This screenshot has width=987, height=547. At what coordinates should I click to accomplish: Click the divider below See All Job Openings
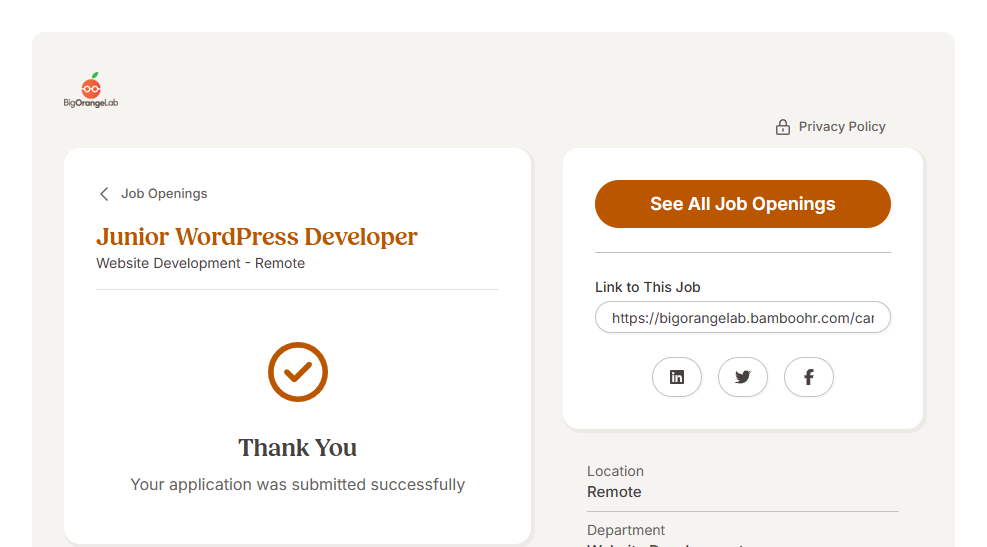(742, 253)
